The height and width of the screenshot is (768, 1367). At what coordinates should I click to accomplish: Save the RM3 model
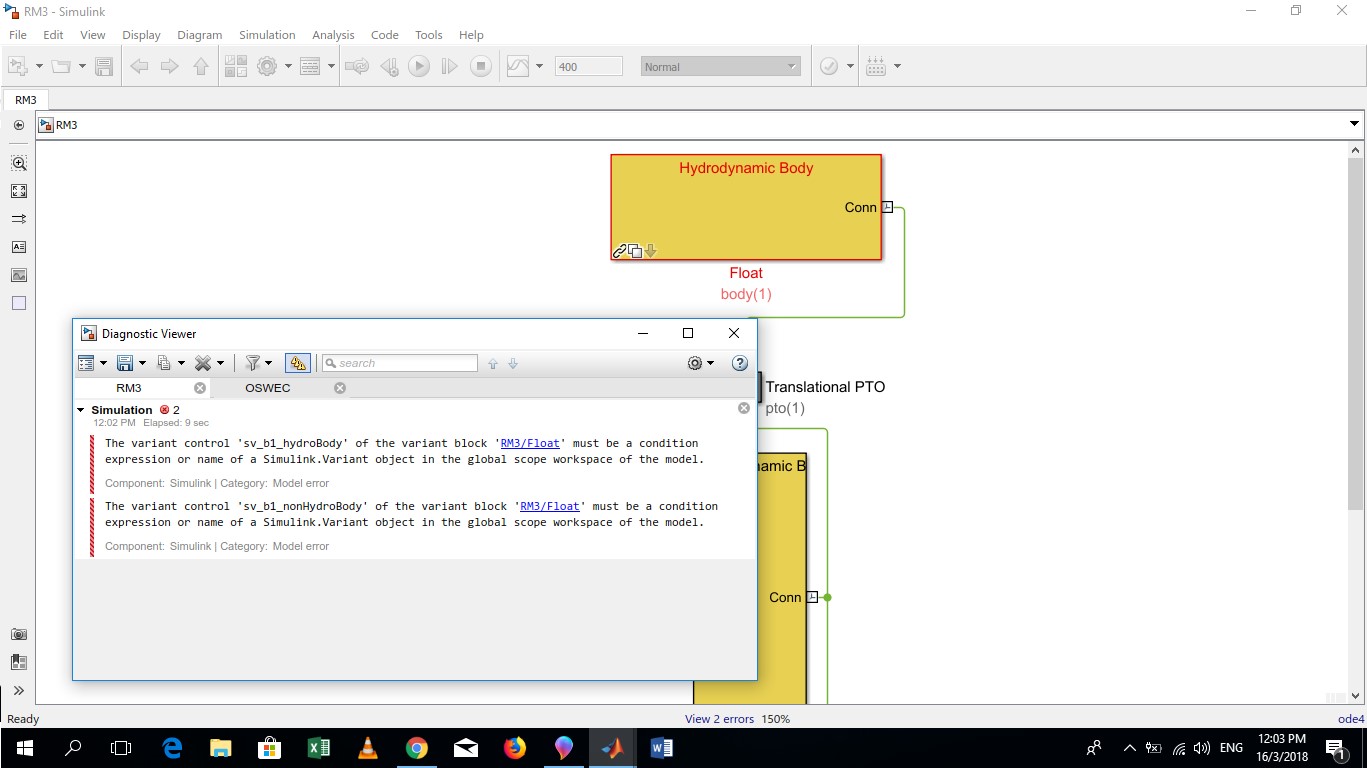tap(104, 66)
